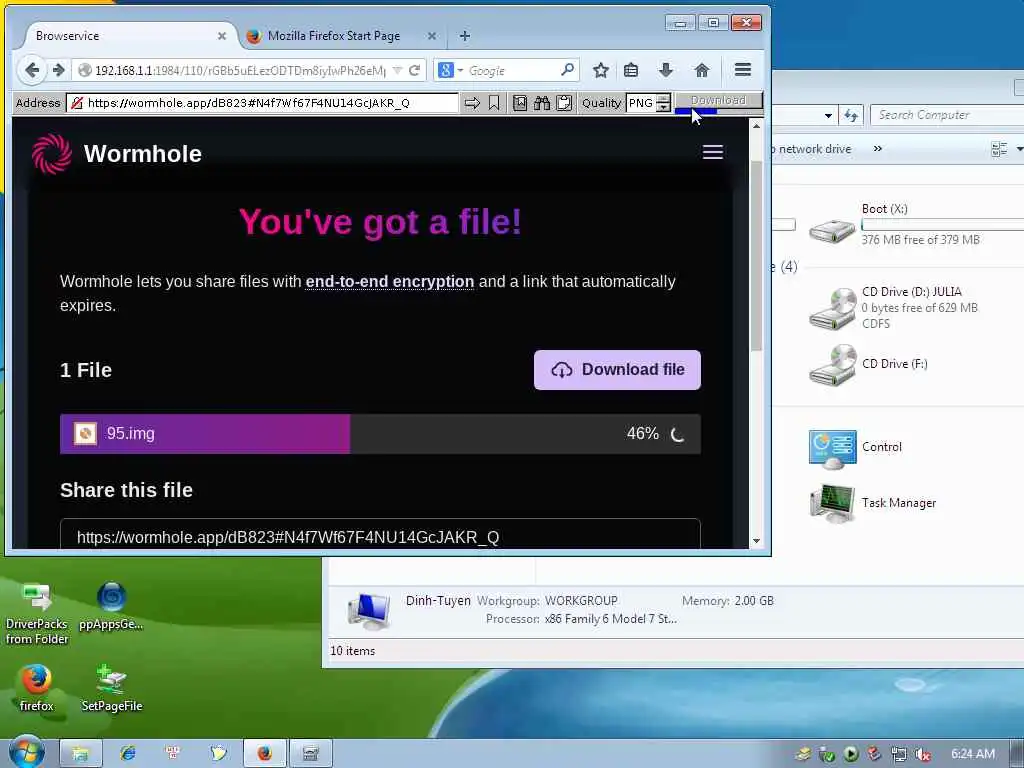Click the last pinned taskbar button
The image size is (1024, 768).
311,753
